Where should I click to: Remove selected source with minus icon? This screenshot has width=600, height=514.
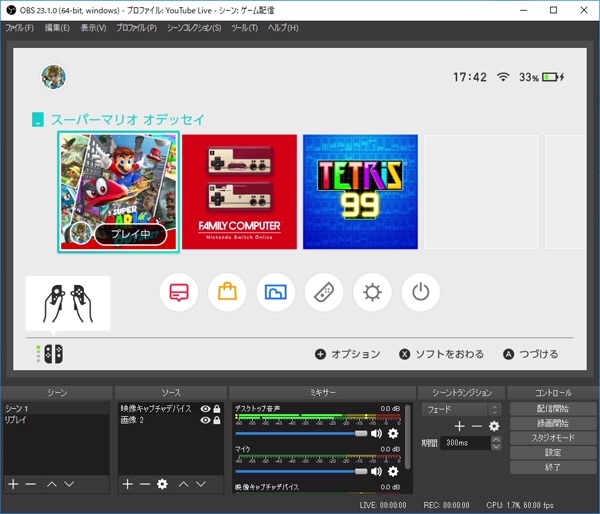145,484
